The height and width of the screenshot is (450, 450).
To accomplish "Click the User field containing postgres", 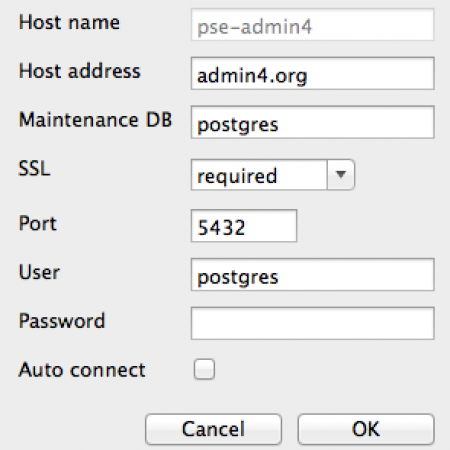I will [x=312, y=275].
